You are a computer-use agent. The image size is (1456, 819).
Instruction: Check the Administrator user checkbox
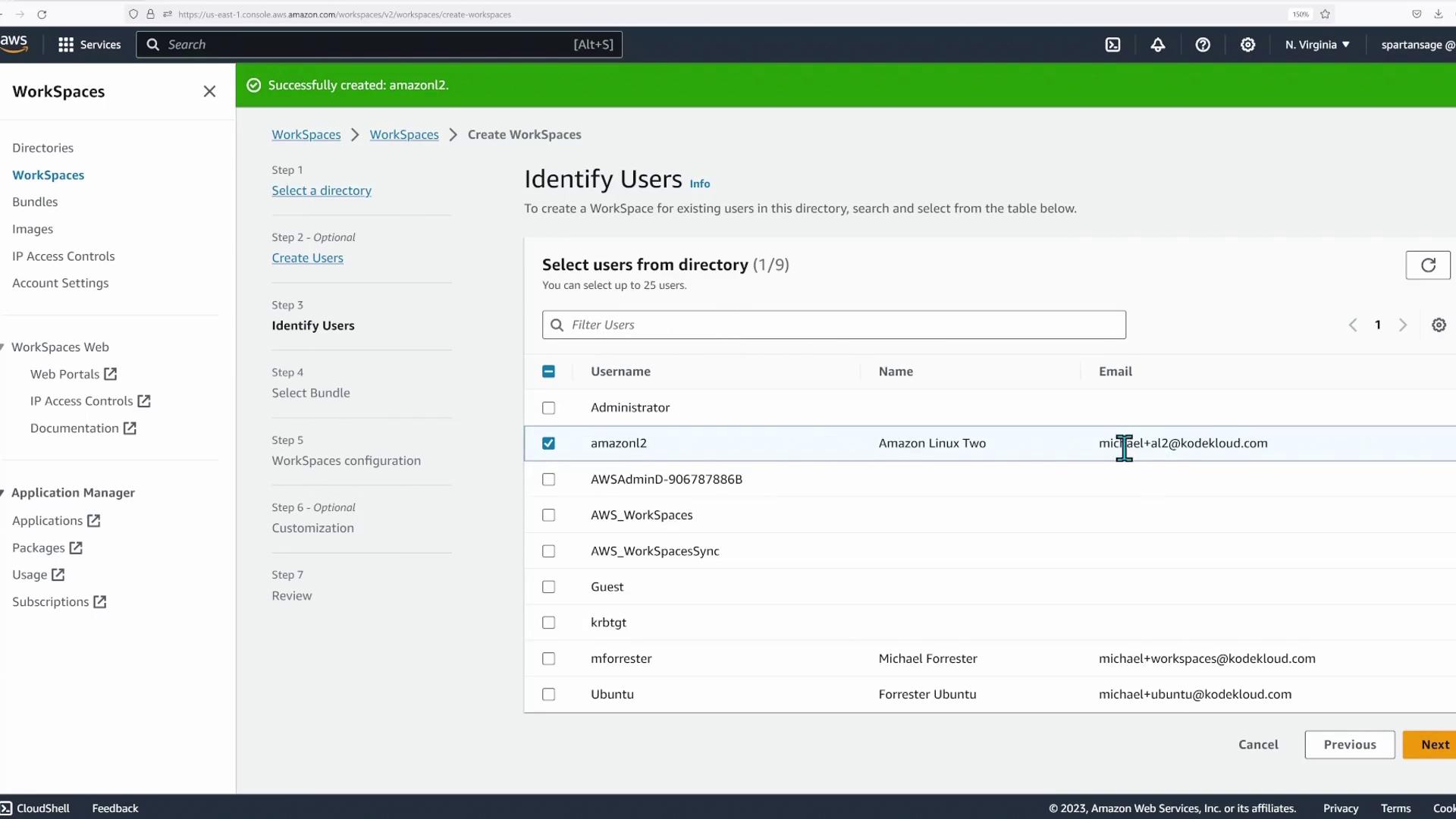tap(549, 408)
